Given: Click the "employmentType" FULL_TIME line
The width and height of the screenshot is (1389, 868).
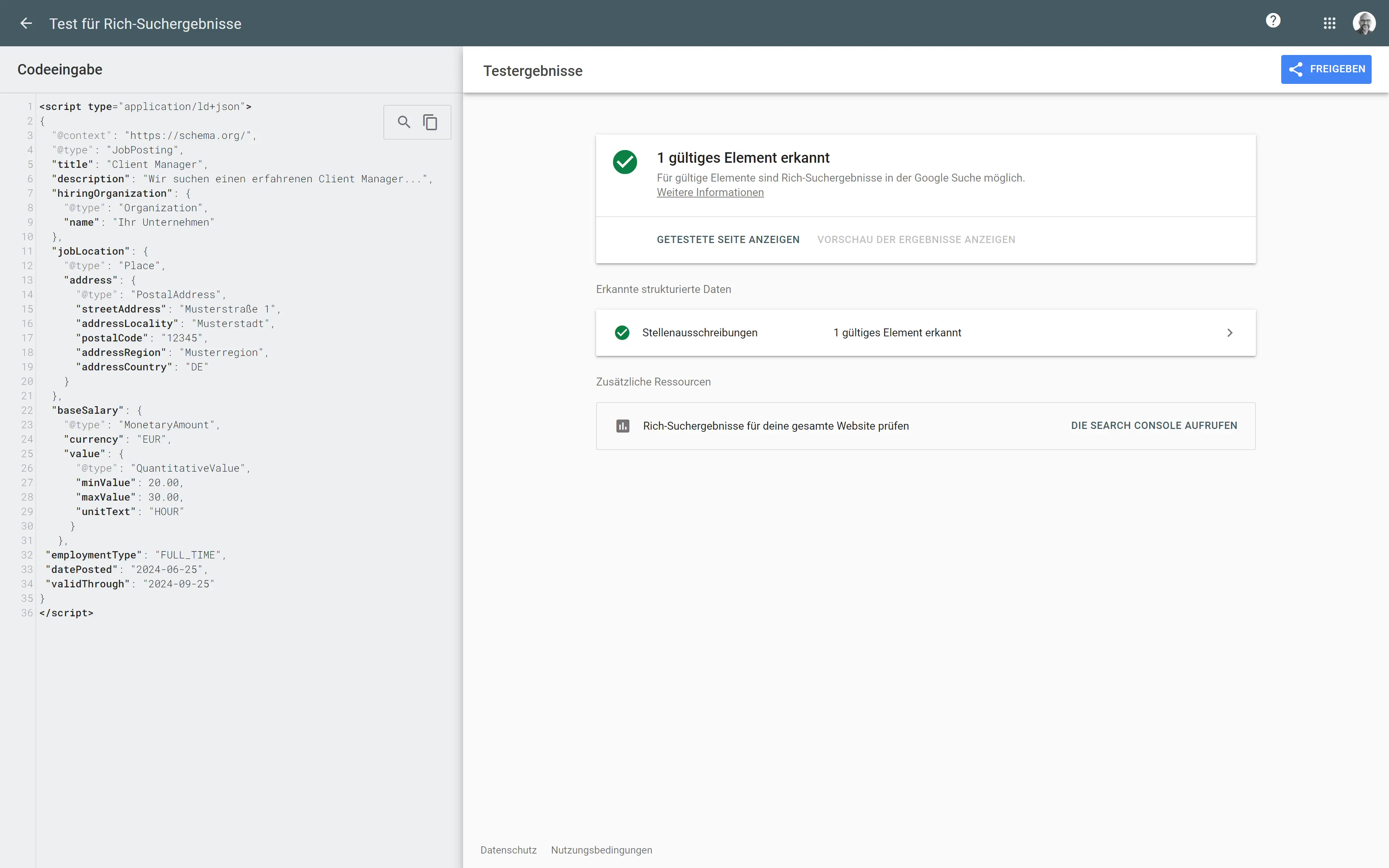Looking at the screenshot, I should [x=135, y=555].
